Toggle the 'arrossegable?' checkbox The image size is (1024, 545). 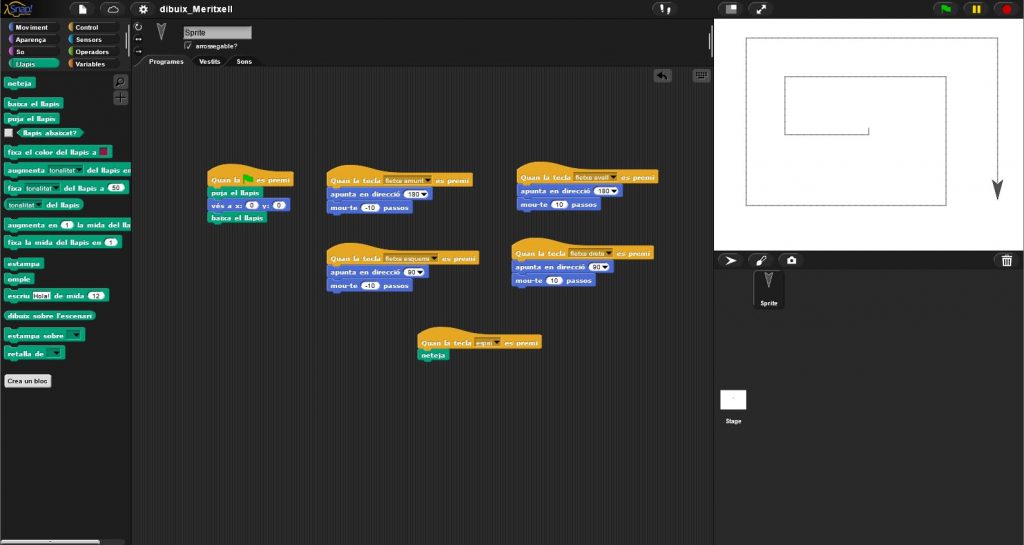[188, 46]
